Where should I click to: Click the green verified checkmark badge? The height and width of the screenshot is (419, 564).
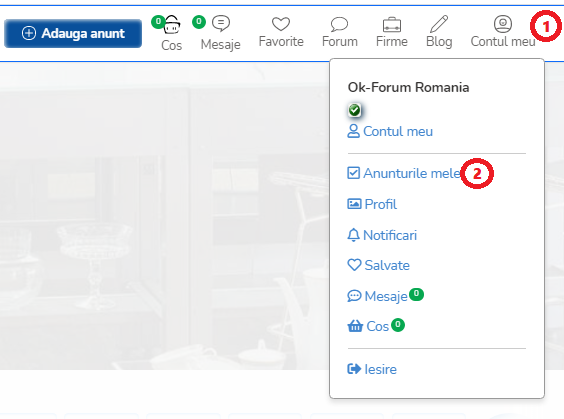point(355,110)
